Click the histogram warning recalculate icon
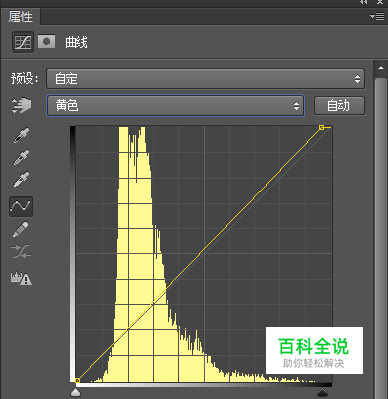This screenshot has width=388, height=399. tap(21, 278)
